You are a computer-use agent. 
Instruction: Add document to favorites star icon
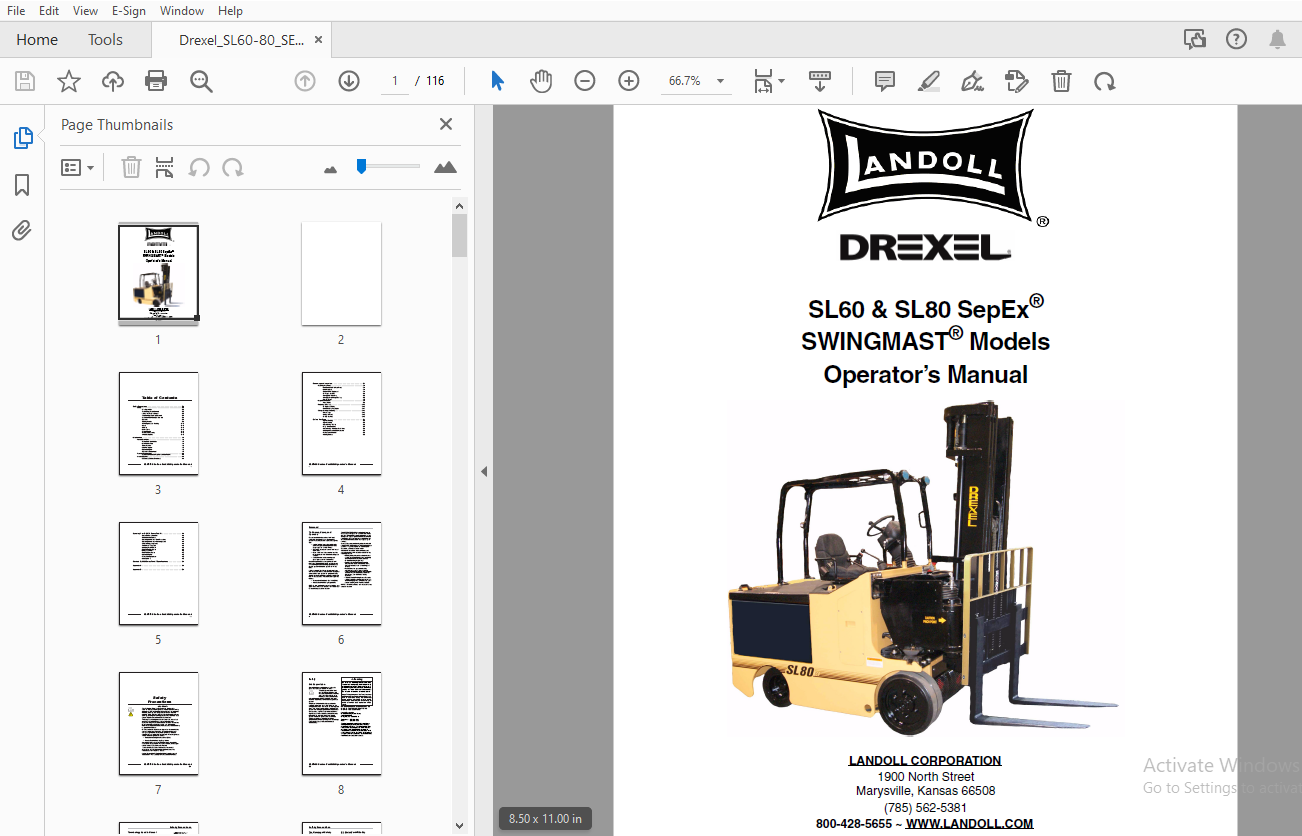[69, 81]
